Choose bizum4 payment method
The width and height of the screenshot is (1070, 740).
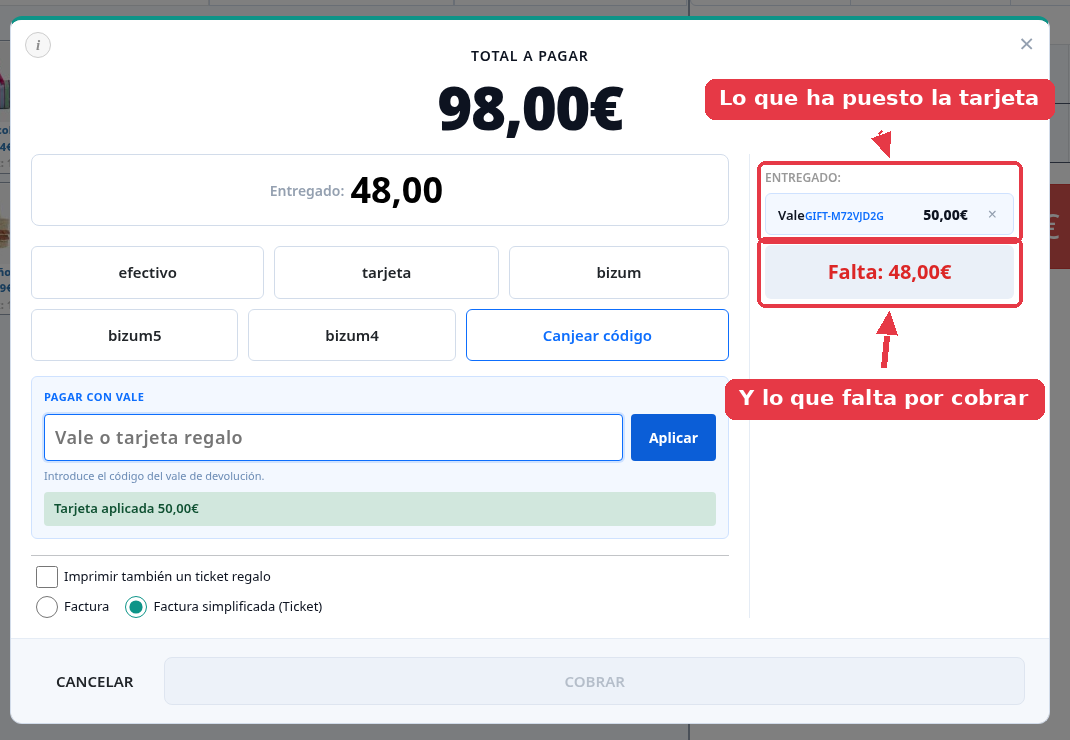pyautogui.click(x=351, y=335)
